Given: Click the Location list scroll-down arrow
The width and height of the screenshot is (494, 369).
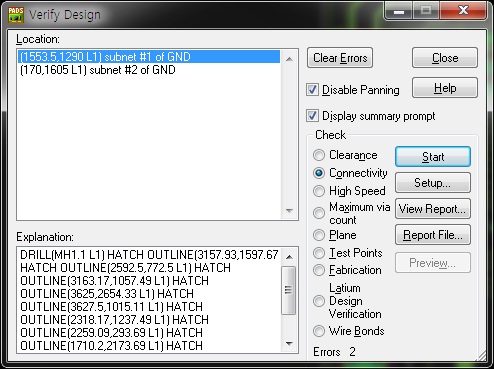Looking at the screenshot, I should (289, 211).
